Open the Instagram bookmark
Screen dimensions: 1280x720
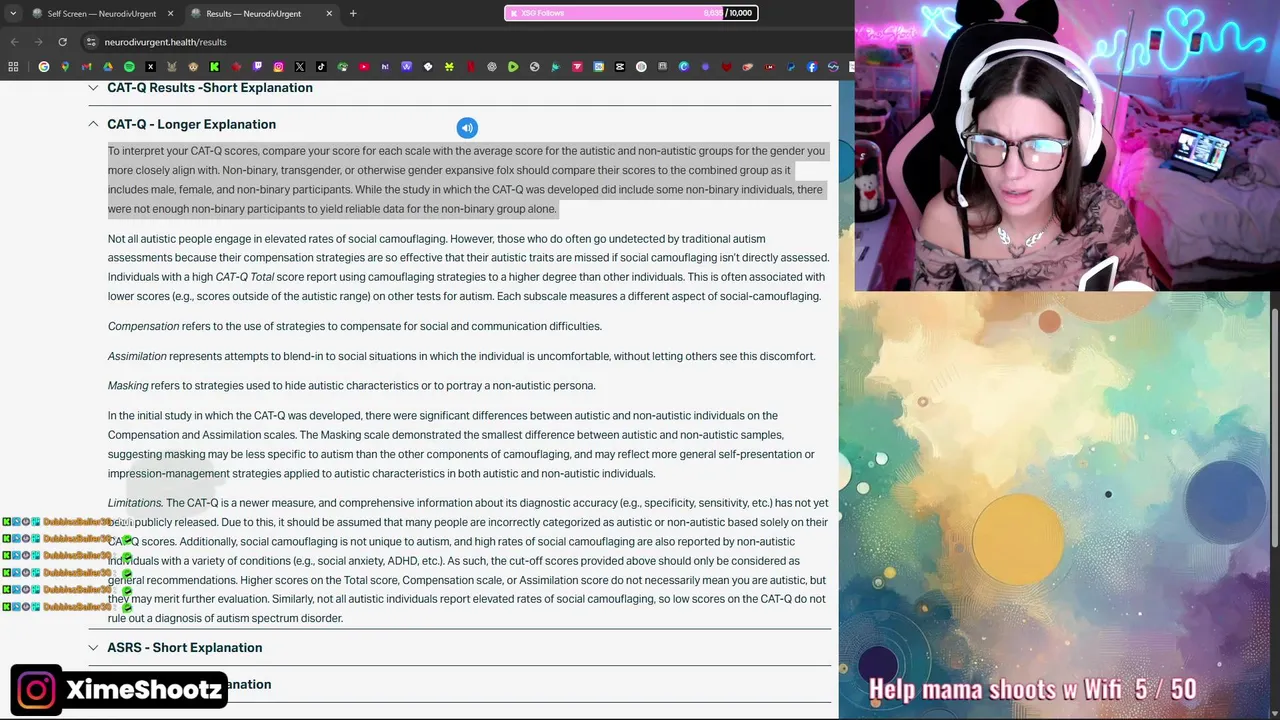[278, 67]
